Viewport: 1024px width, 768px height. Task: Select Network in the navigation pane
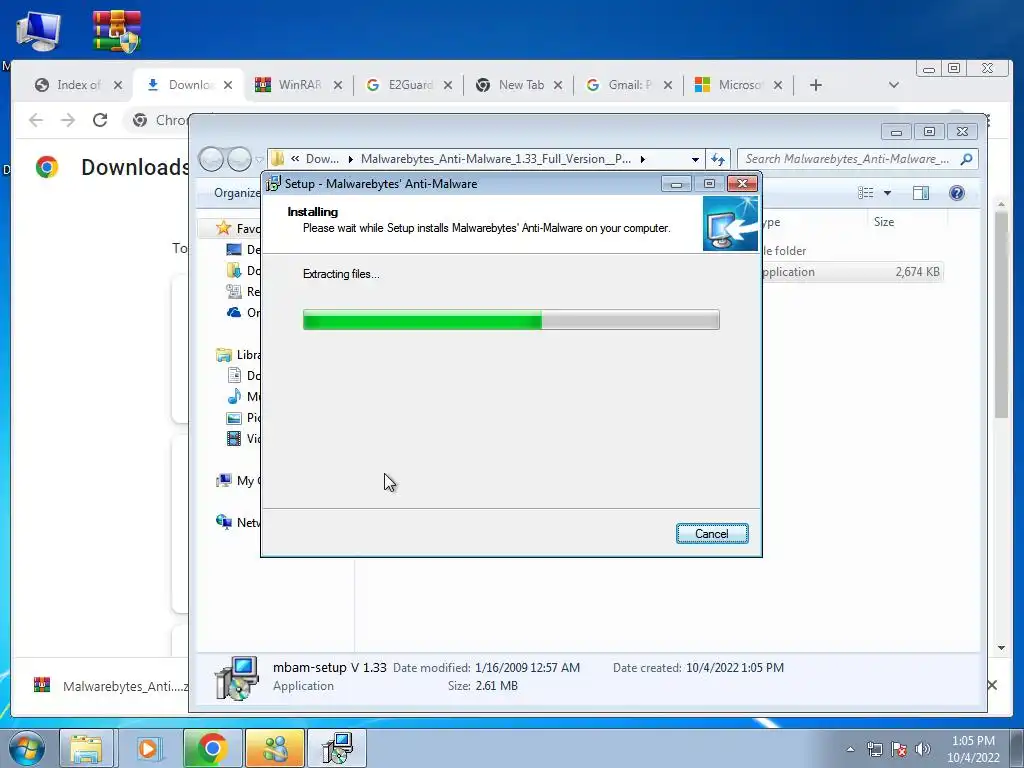point(238,522)
